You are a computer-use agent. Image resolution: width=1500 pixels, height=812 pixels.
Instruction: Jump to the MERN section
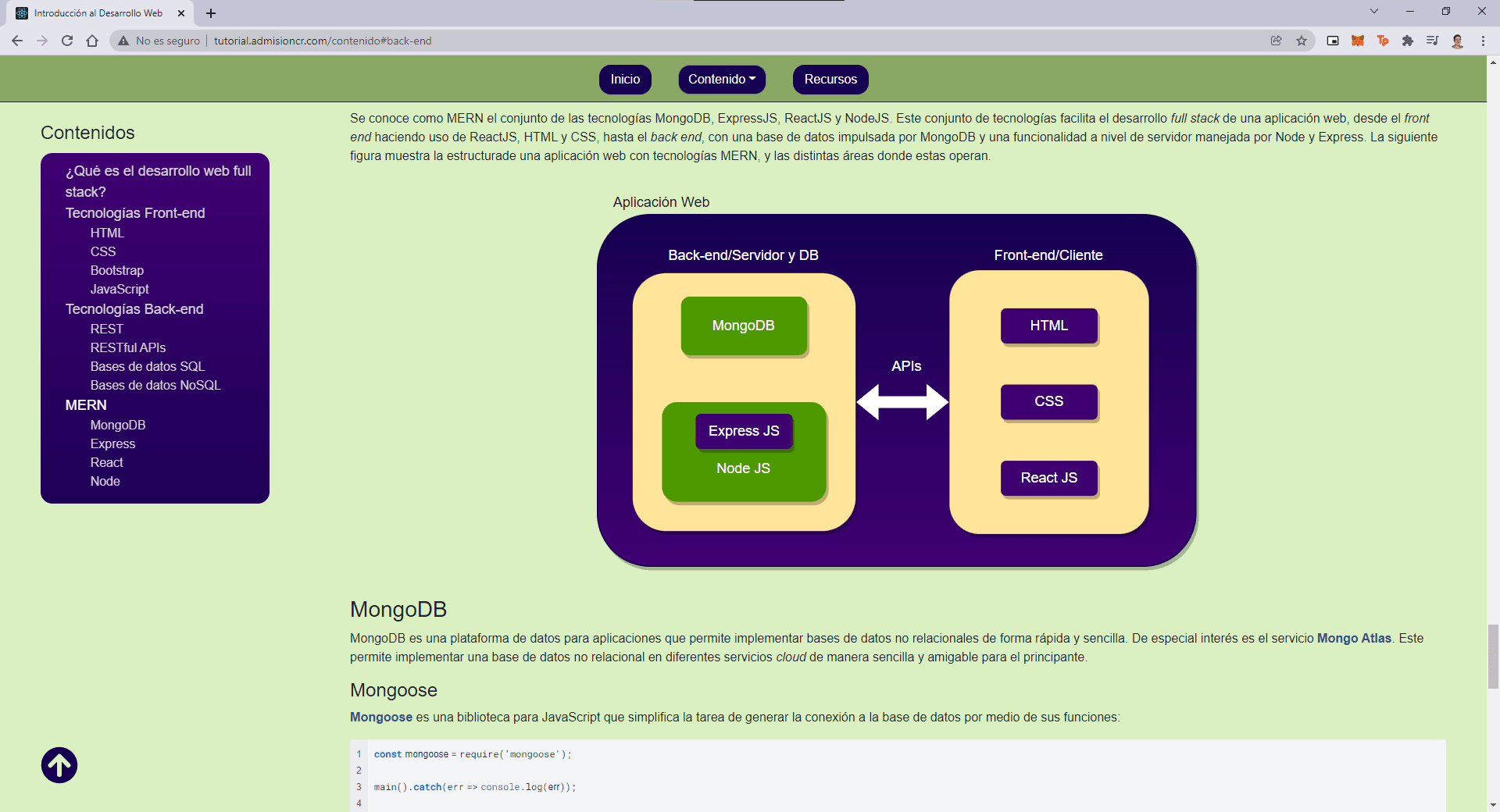point(86,405)
